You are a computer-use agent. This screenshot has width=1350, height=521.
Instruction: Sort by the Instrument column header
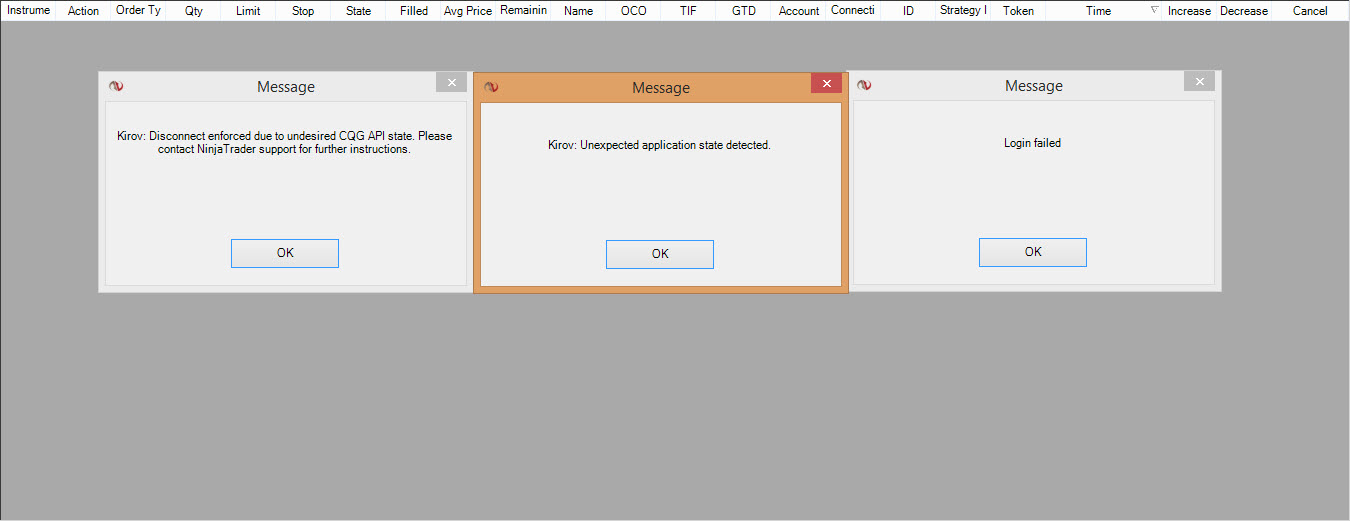point(28,11)
